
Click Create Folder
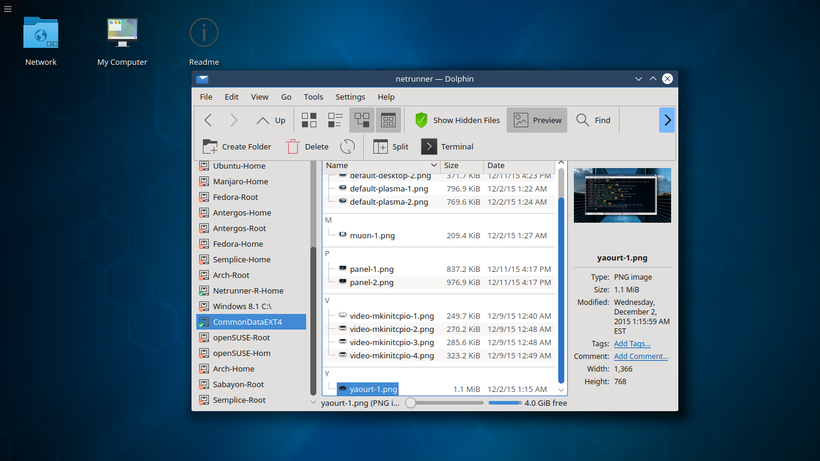coord(237,147)
